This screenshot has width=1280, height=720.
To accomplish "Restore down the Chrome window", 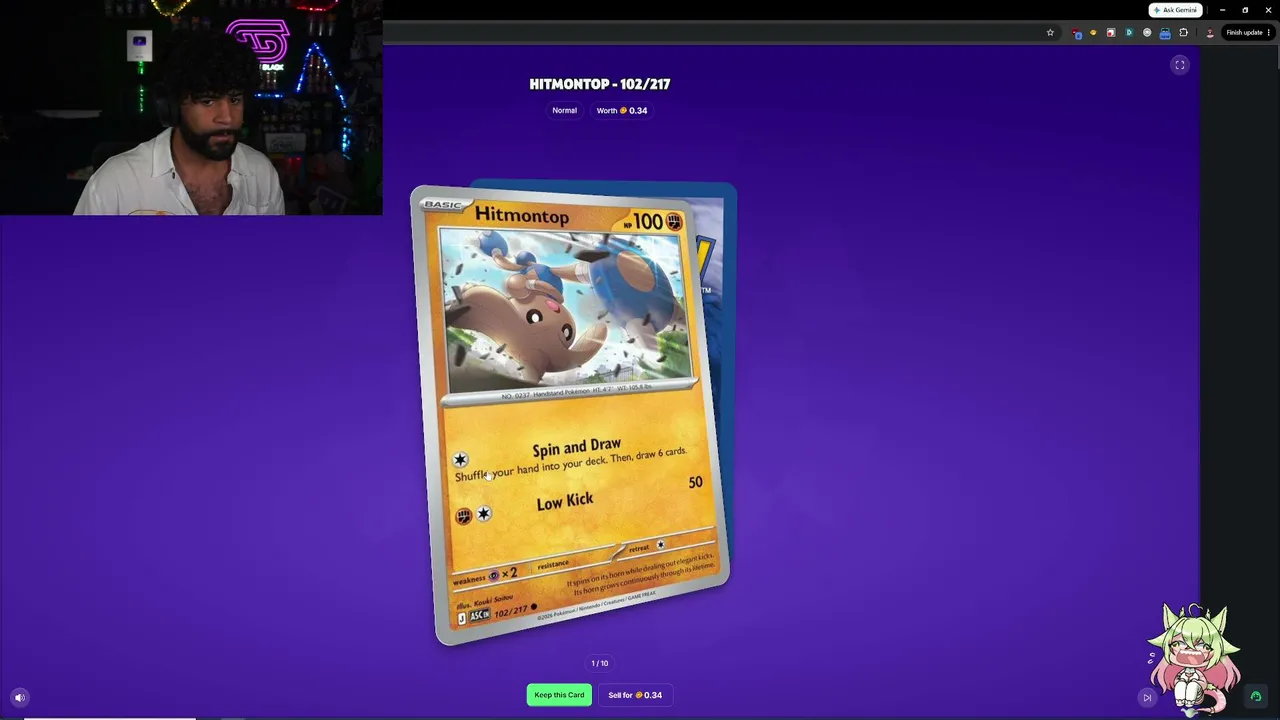I will [x=1245, y=10].
